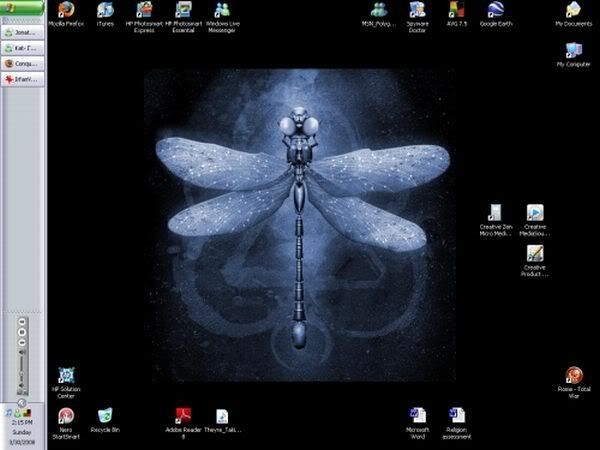
Task: Launch the HP Photosmart Essential desktop icon
Action: (183, 17)
